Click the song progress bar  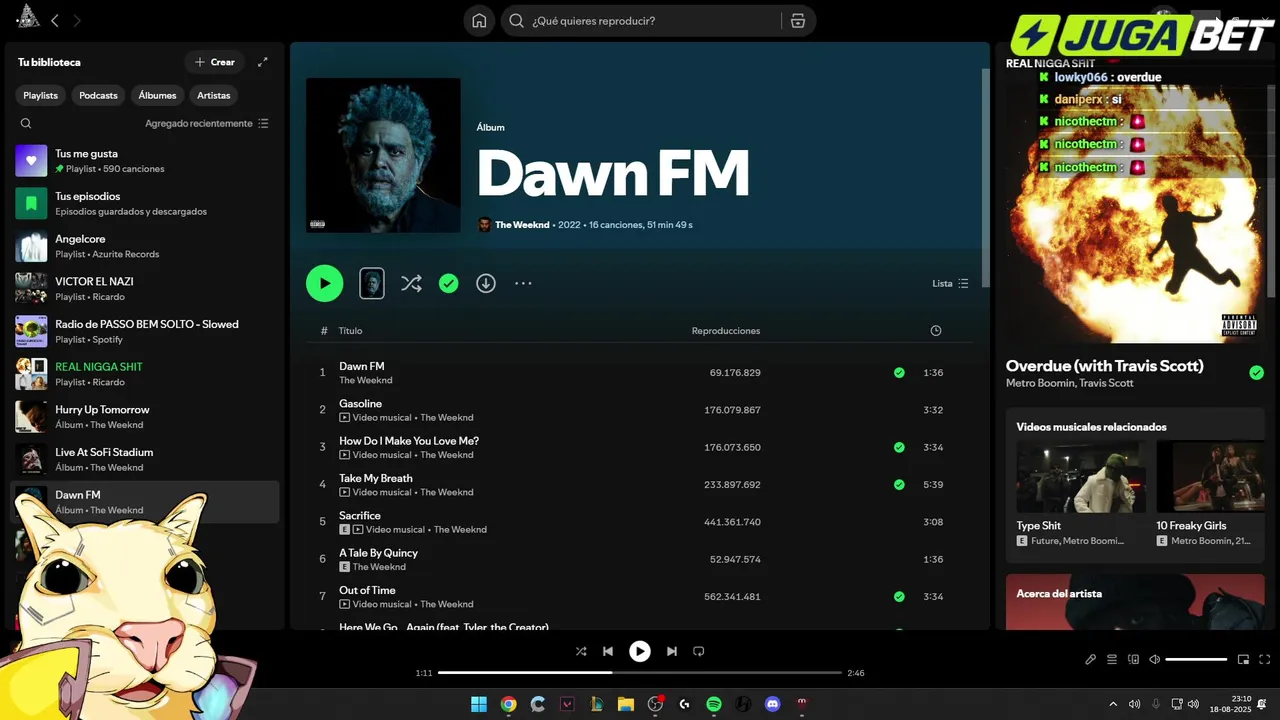click(640, 673)
